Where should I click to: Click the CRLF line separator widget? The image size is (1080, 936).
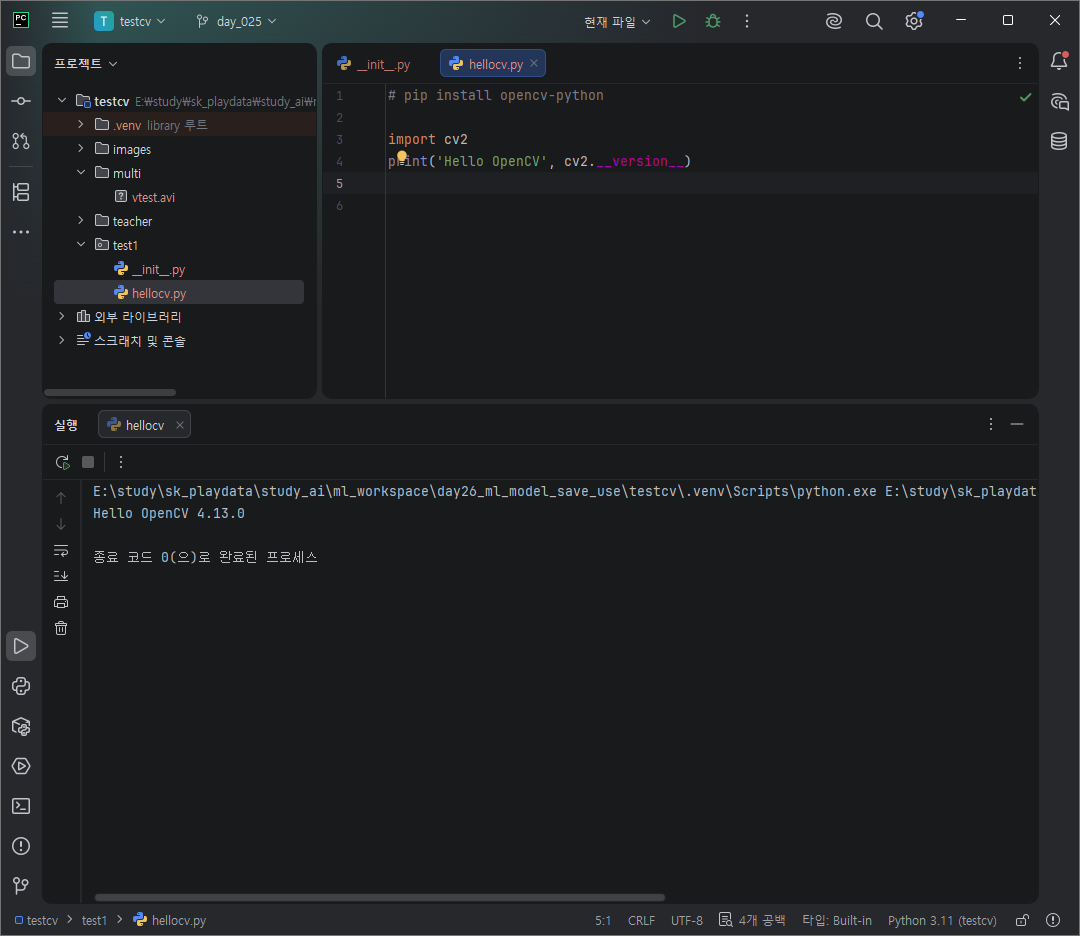pyautogui.click(x=641, y=920)
